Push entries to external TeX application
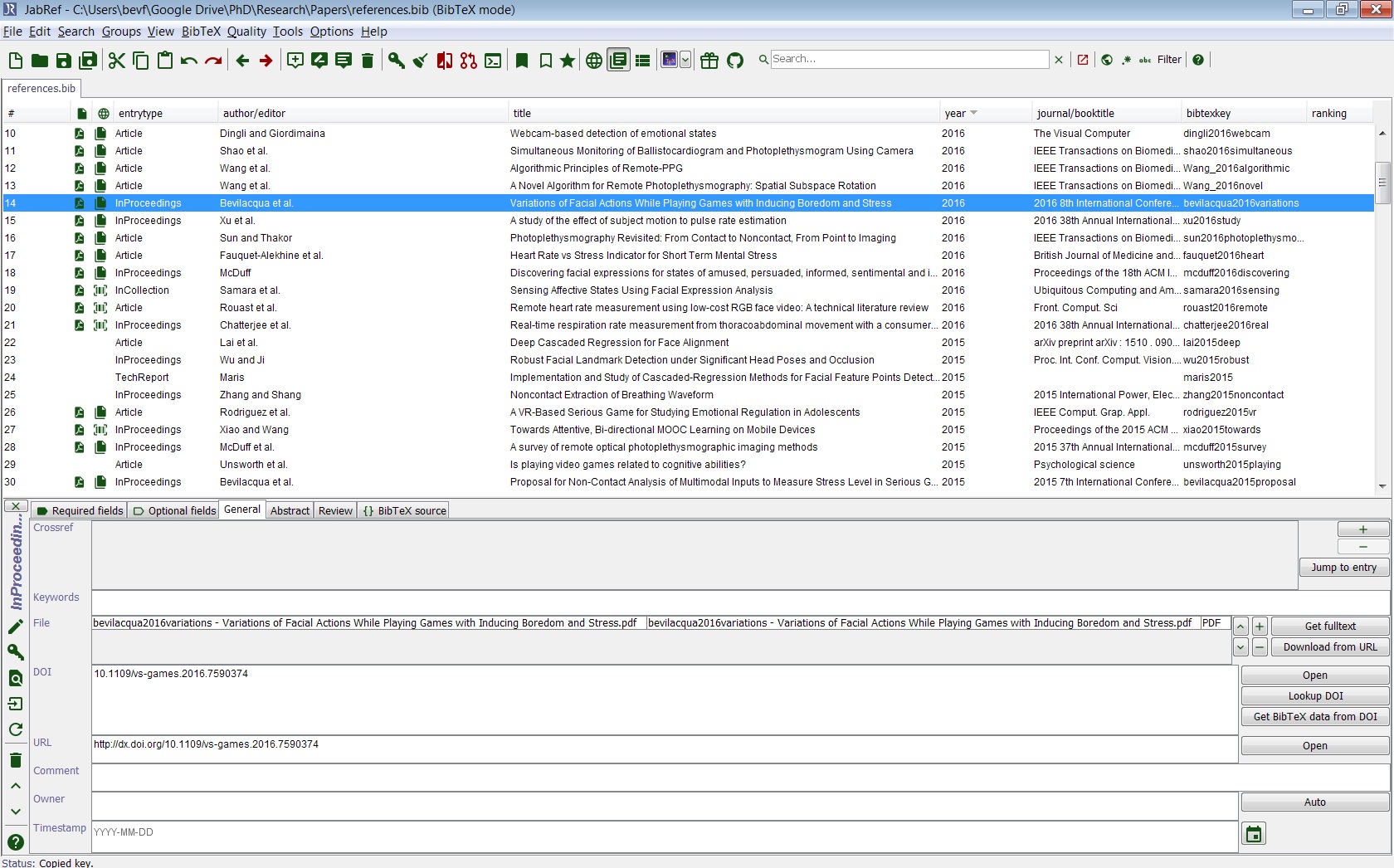1394x868 pixels. pyautogui.click(x=670, y=60)
